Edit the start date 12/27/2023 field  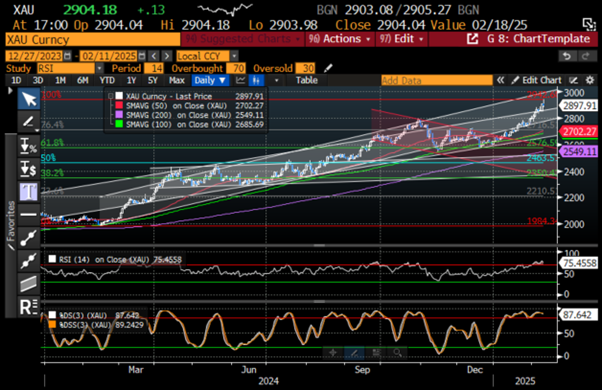tap(35, 56)
